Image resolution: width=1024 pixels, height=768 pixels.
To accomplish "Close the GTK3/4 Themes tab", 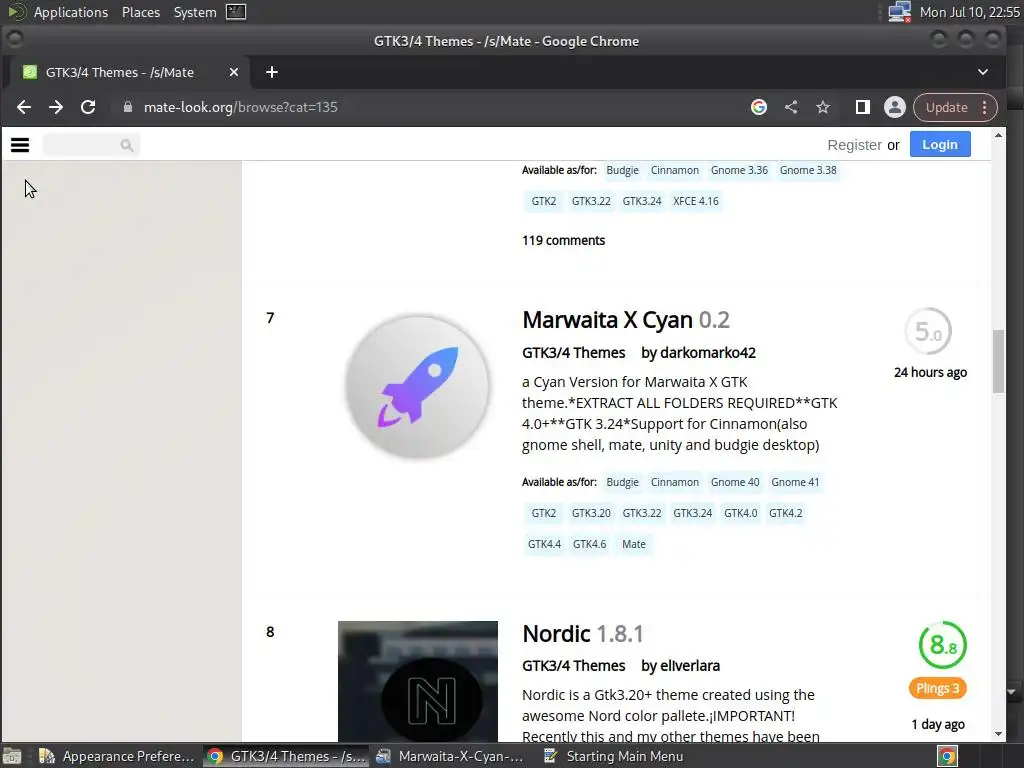I will 234,72.
